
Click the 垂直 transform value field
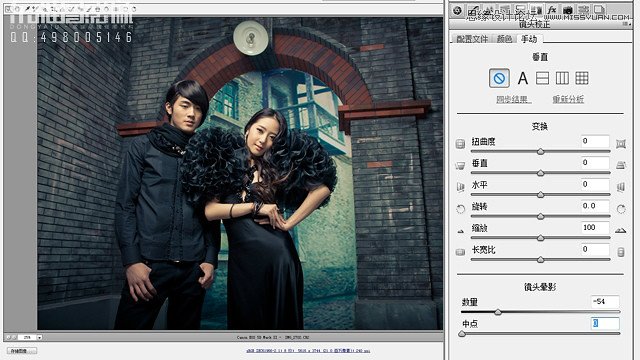coord(595,163)
